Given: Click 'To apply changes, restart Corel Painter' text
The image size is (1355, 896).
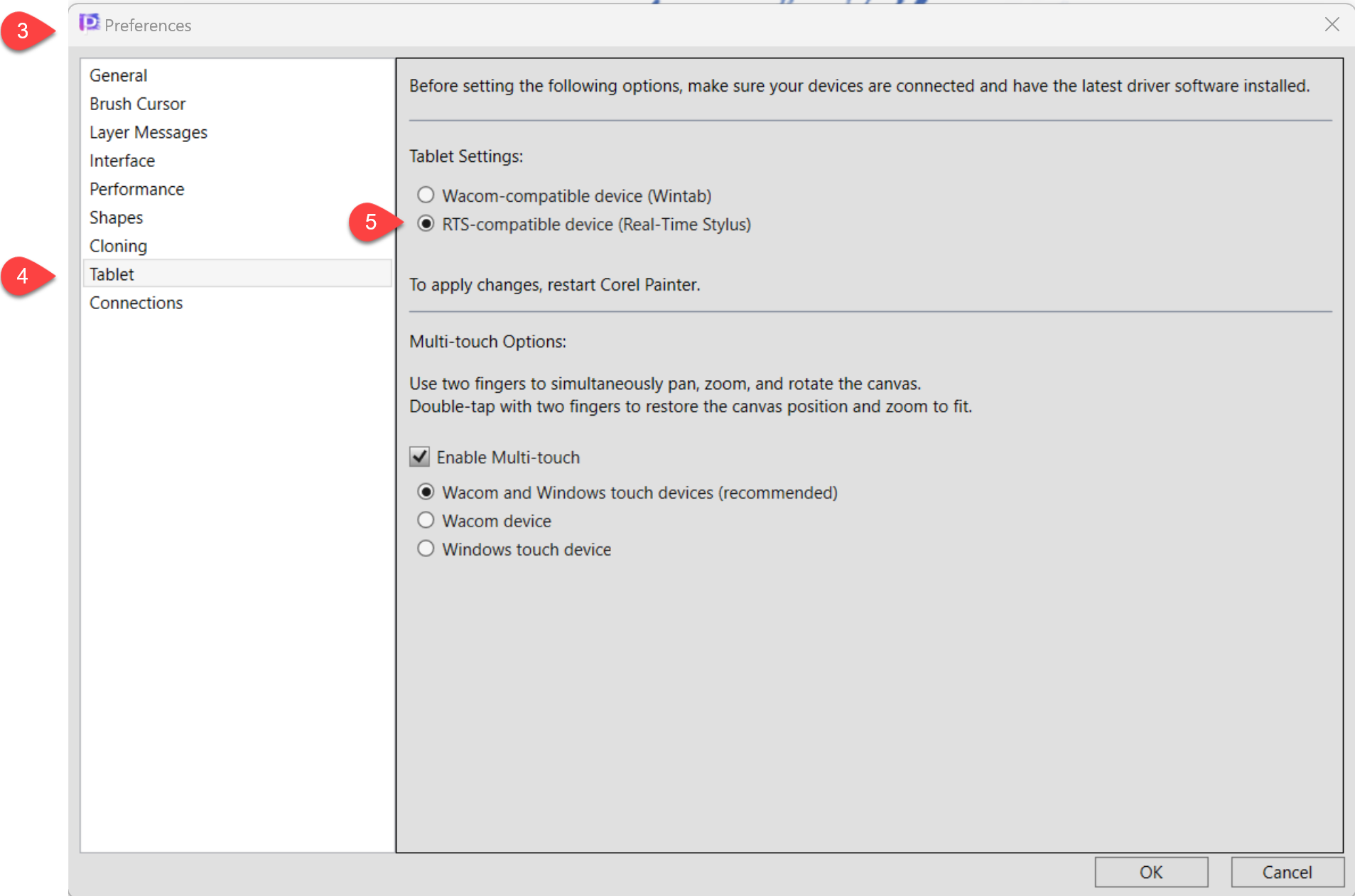Looking at the screenshot, I should pos(554,285).
